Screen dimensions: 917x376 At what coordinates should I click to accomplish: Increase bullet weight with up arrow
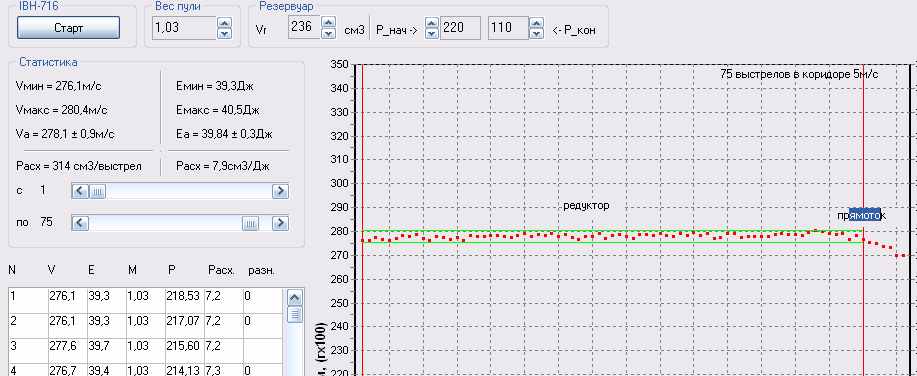click(224, 22)
